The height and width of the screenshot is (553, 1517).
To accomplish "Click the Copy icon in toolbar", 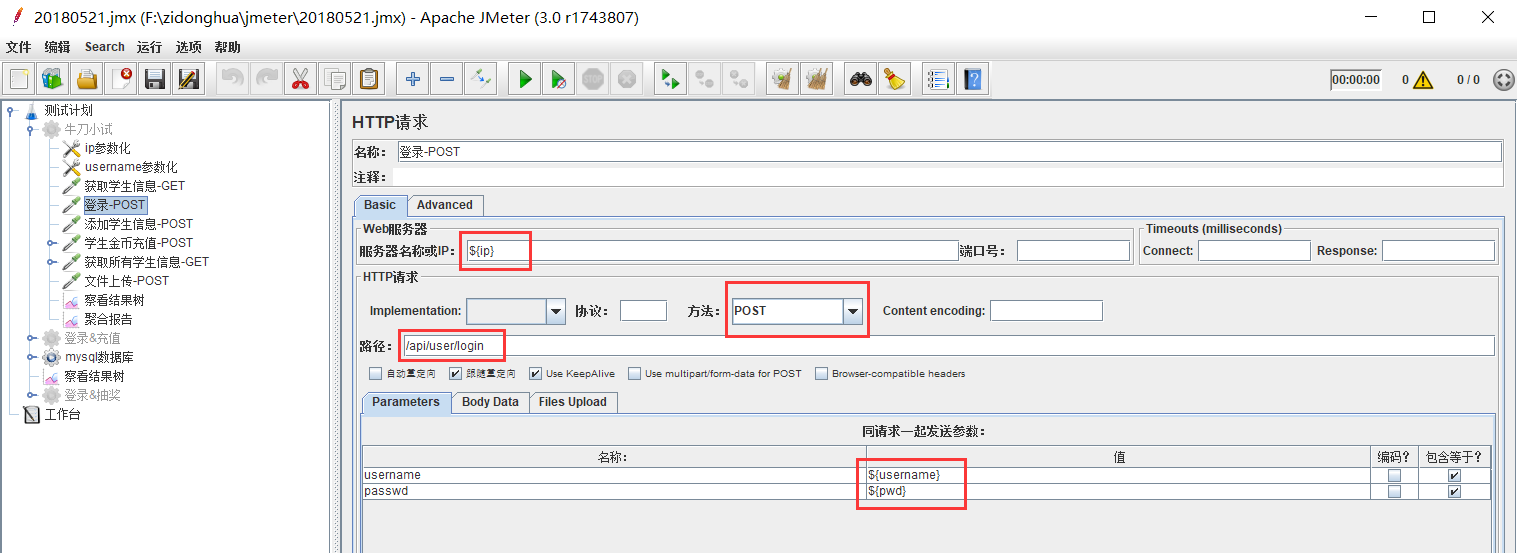I will point(334,78).
